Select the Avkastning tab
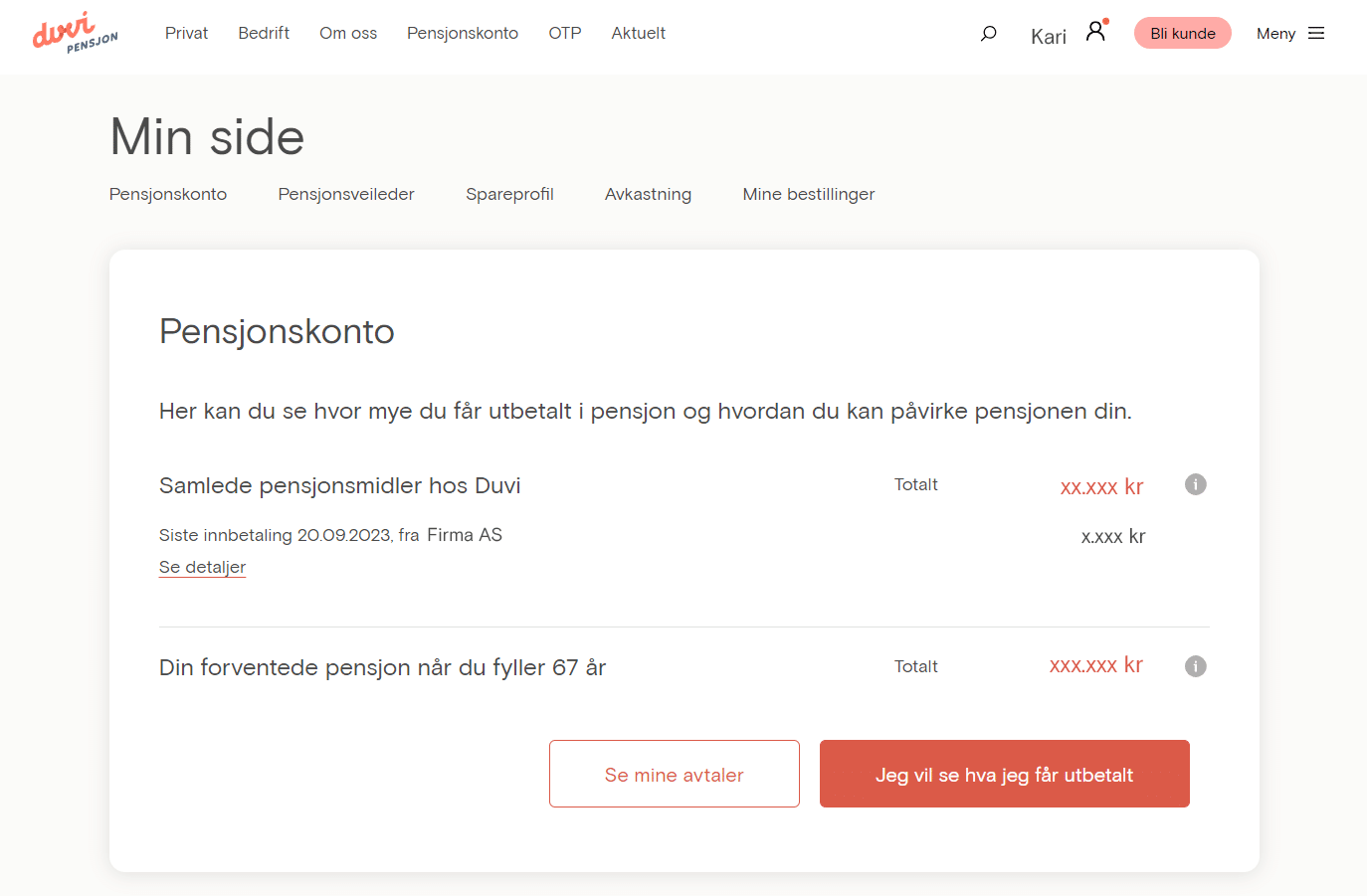1367x896 pixels. pos(648,194)
